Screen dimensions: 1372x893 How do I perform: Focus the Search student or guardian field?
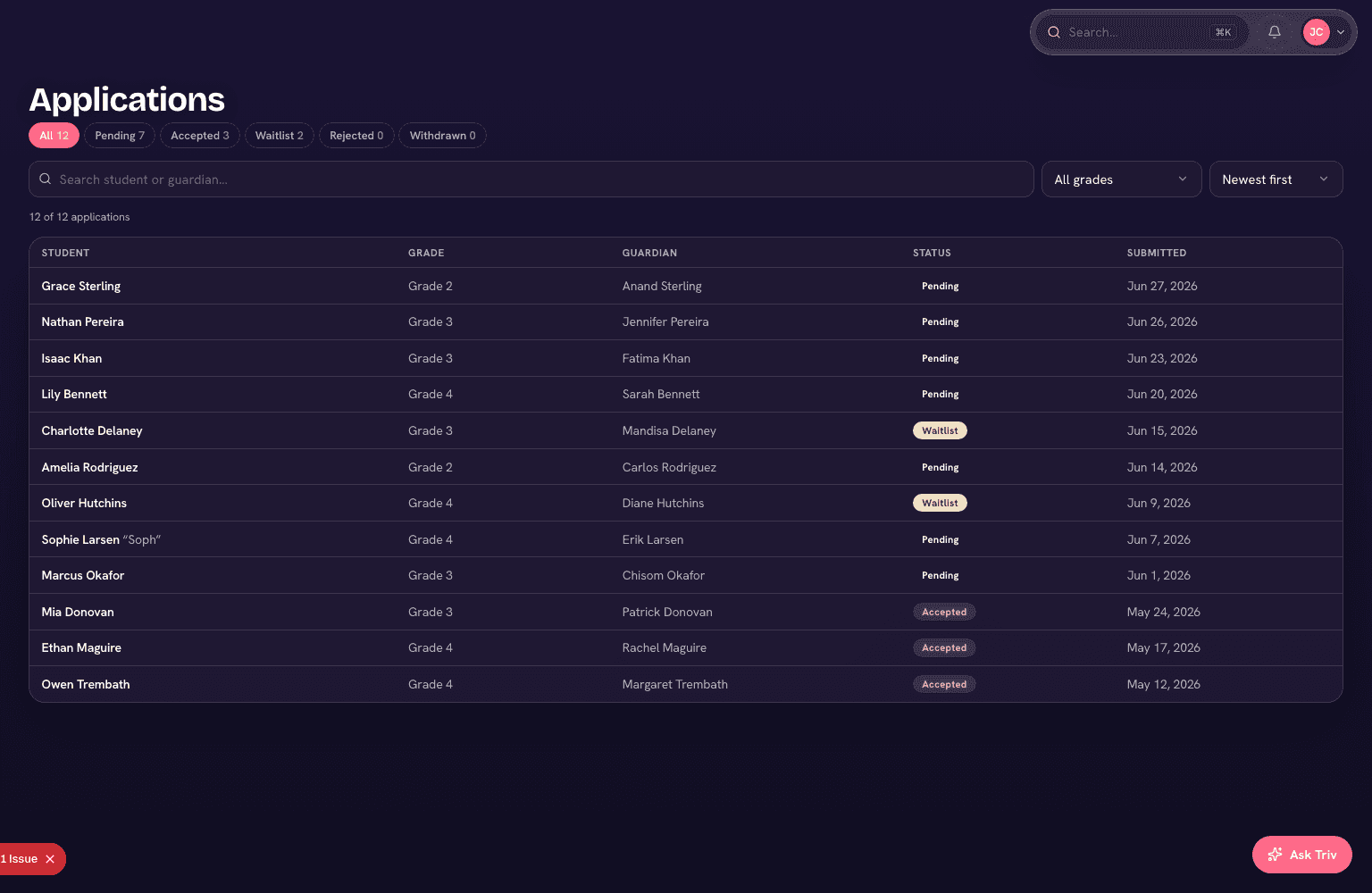[531, 179]
